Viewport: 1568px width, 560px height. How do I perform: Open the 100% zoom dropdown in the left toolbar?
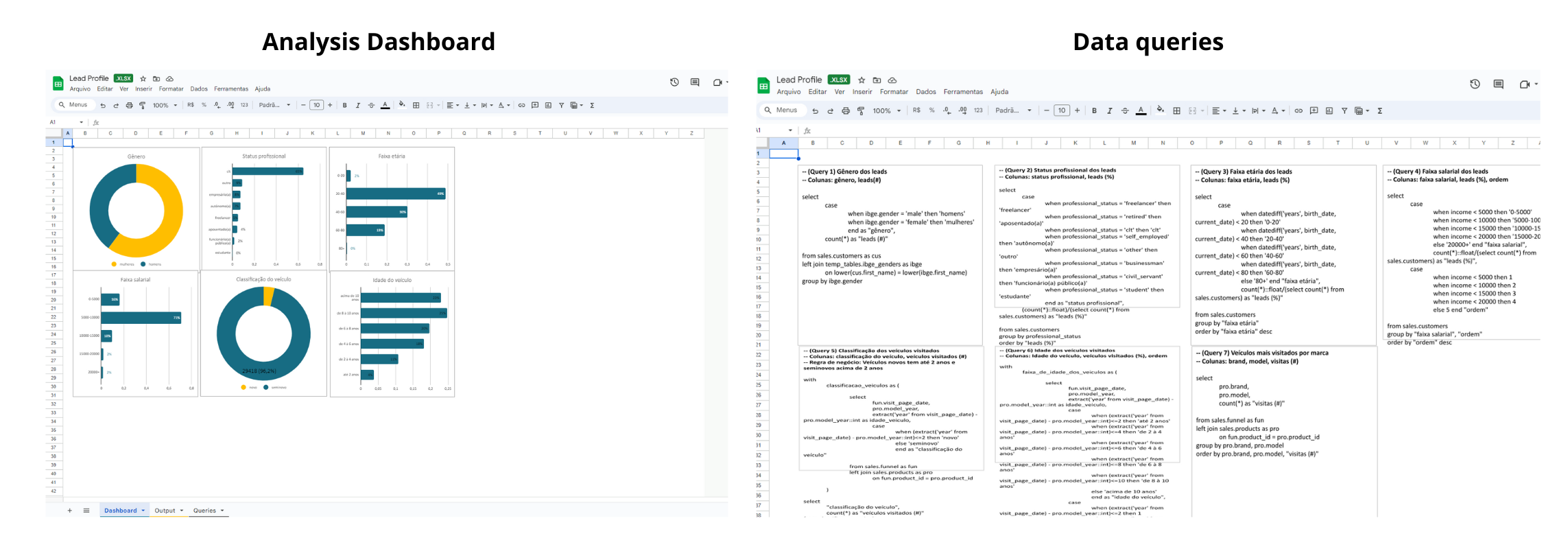pyautogui.click(x=165, y=106)
